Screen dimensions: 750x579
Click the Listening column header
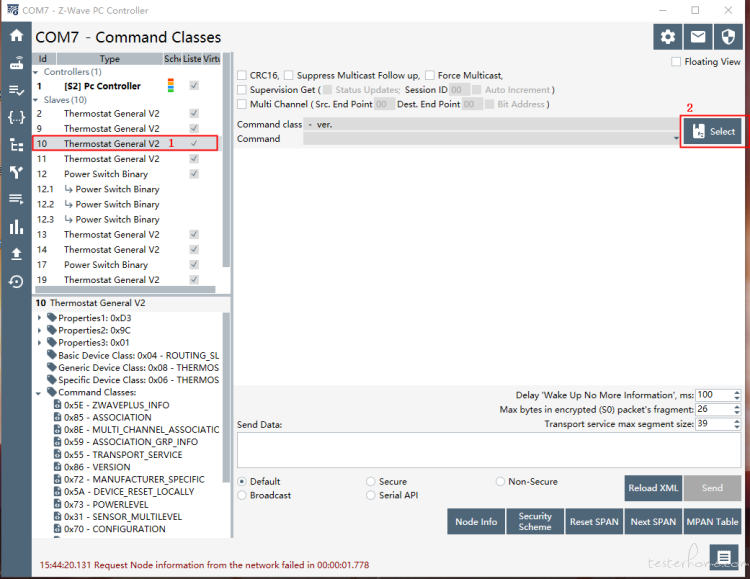point(192,58)
